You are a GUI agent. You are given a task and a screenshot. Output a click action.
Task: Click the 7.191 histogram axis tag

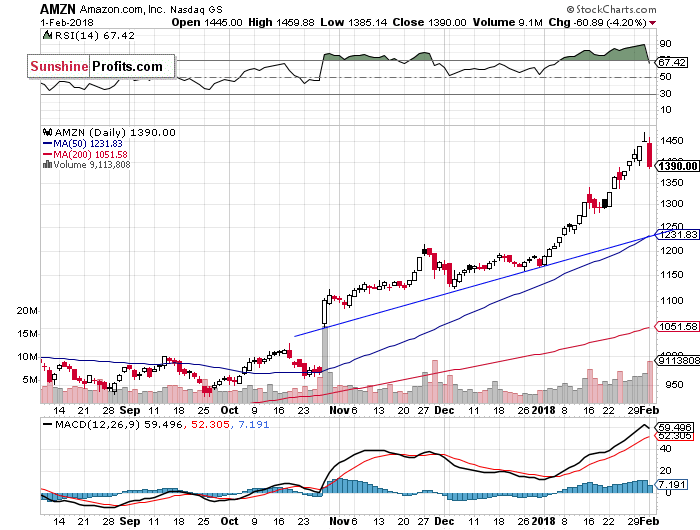pos(671,484)
